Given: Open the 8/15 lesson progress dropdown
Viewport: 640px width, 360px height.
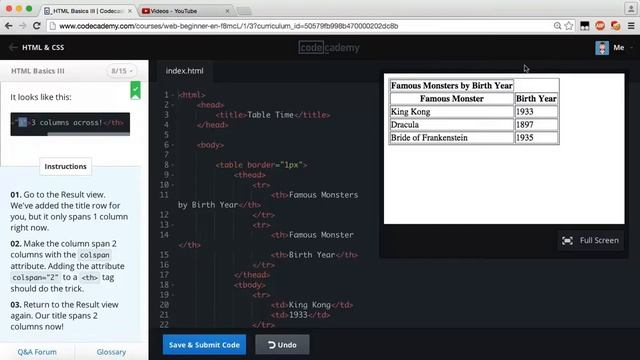Looking at the screenshot, I should pos(122,71).
